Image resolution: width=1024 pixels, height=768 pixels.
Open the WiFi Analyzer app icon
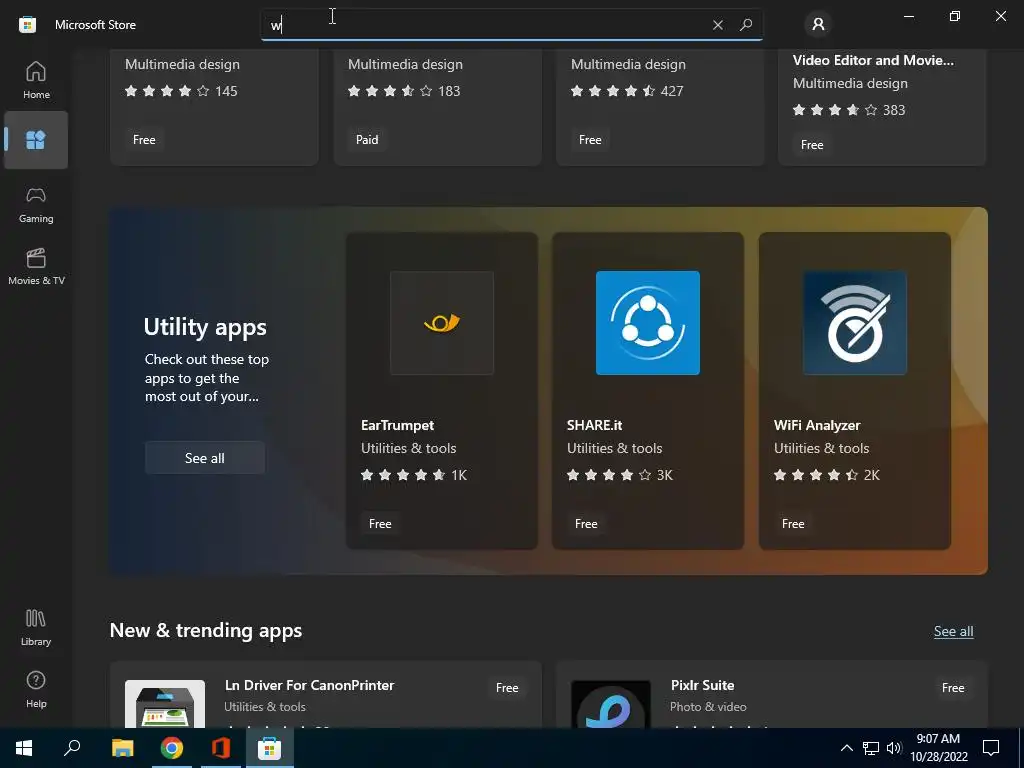tap(854, 323)
